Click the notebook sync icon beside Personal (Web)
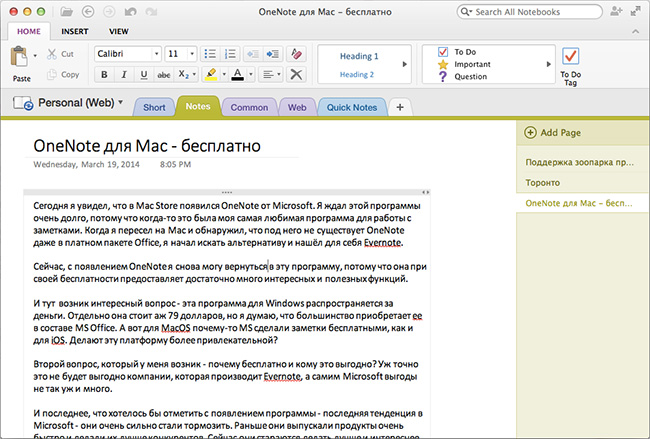The width and height of the screenshot is (650, 439). coord(22,103)
